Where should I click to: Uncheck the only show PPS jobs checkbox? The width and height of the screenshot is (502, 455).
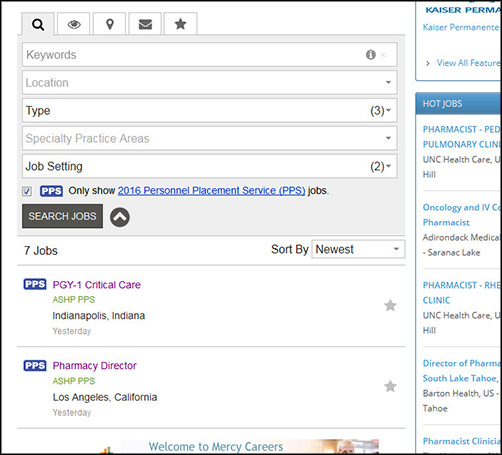(27, 191)
